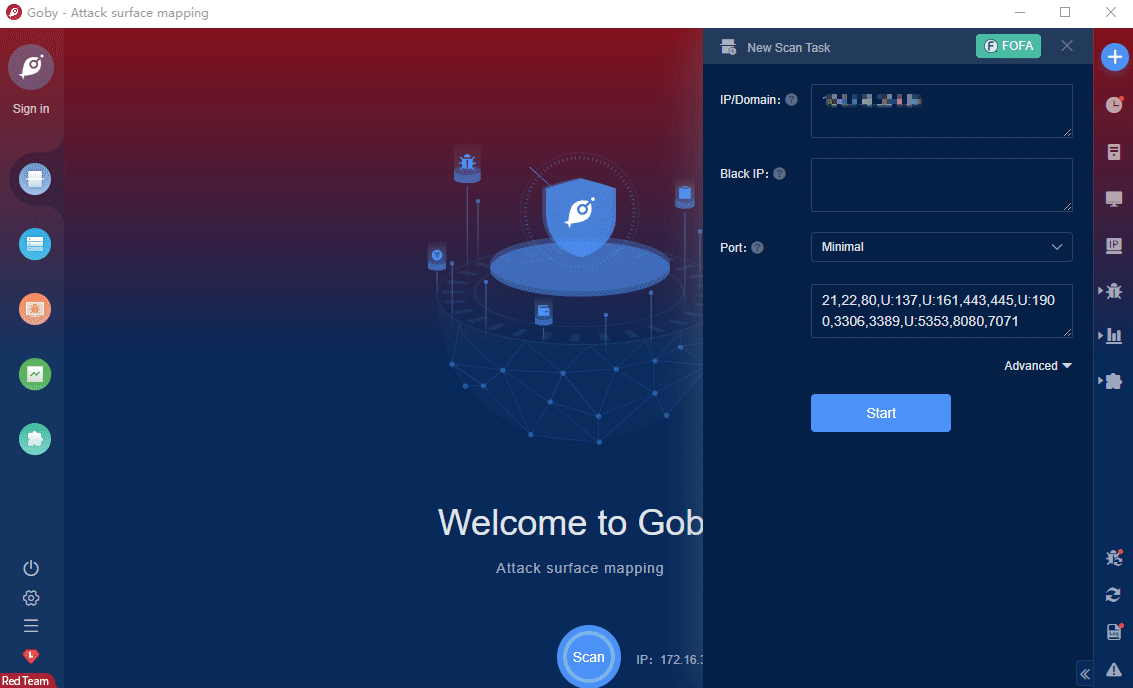Expand the Advanced options
The image size is (1133, 688).
[1038, 366]
